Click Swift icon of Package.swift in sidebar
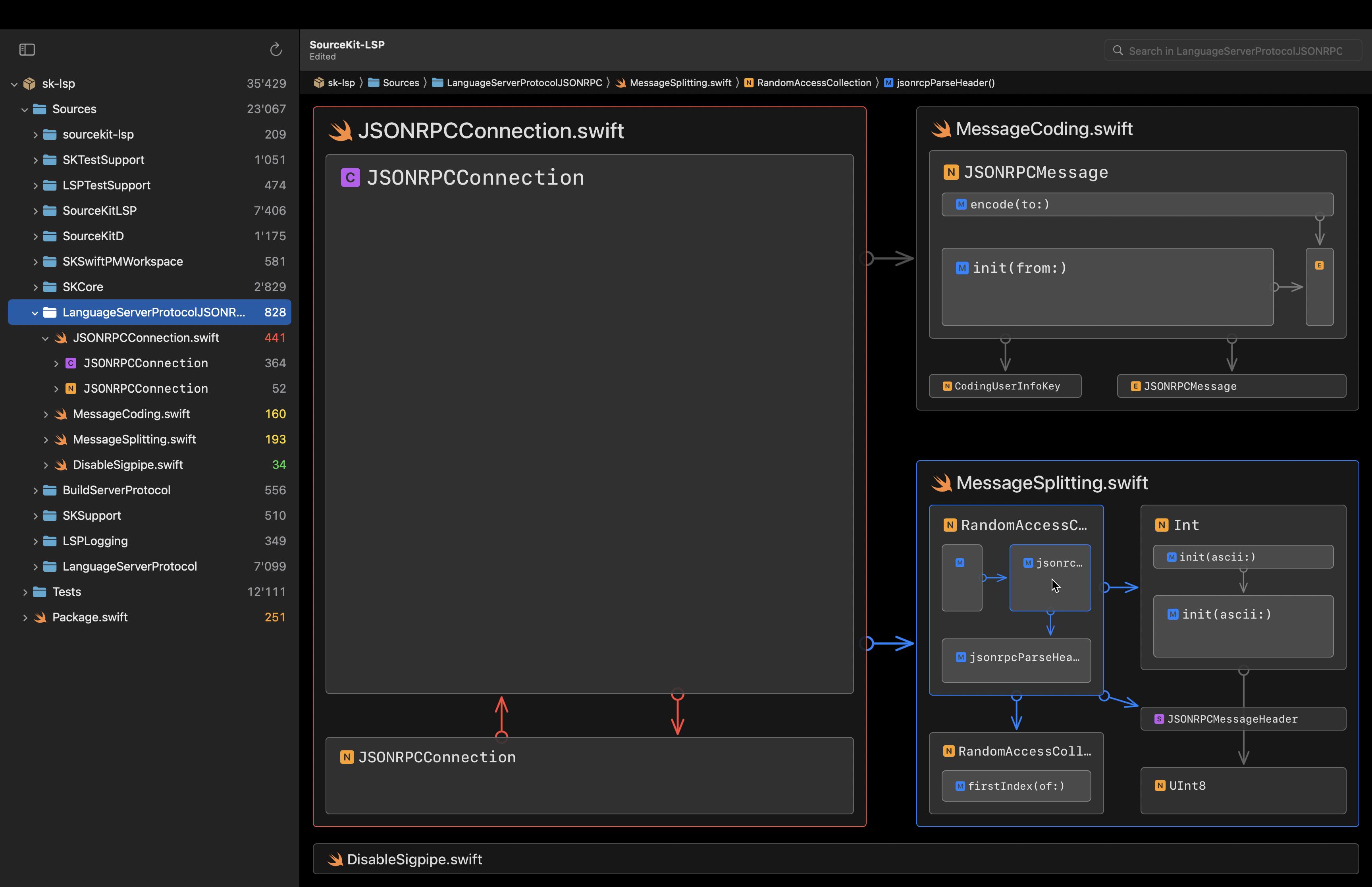Viewport: 1372px width, 887px height. pos(40,617)
